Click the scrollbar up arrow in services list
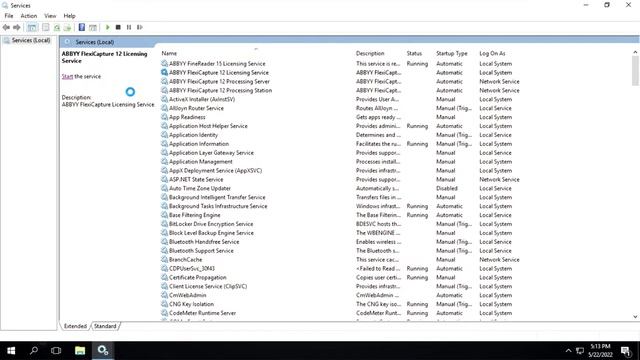The height and width of the screenshot is (360, 640). tap(635, 52)
